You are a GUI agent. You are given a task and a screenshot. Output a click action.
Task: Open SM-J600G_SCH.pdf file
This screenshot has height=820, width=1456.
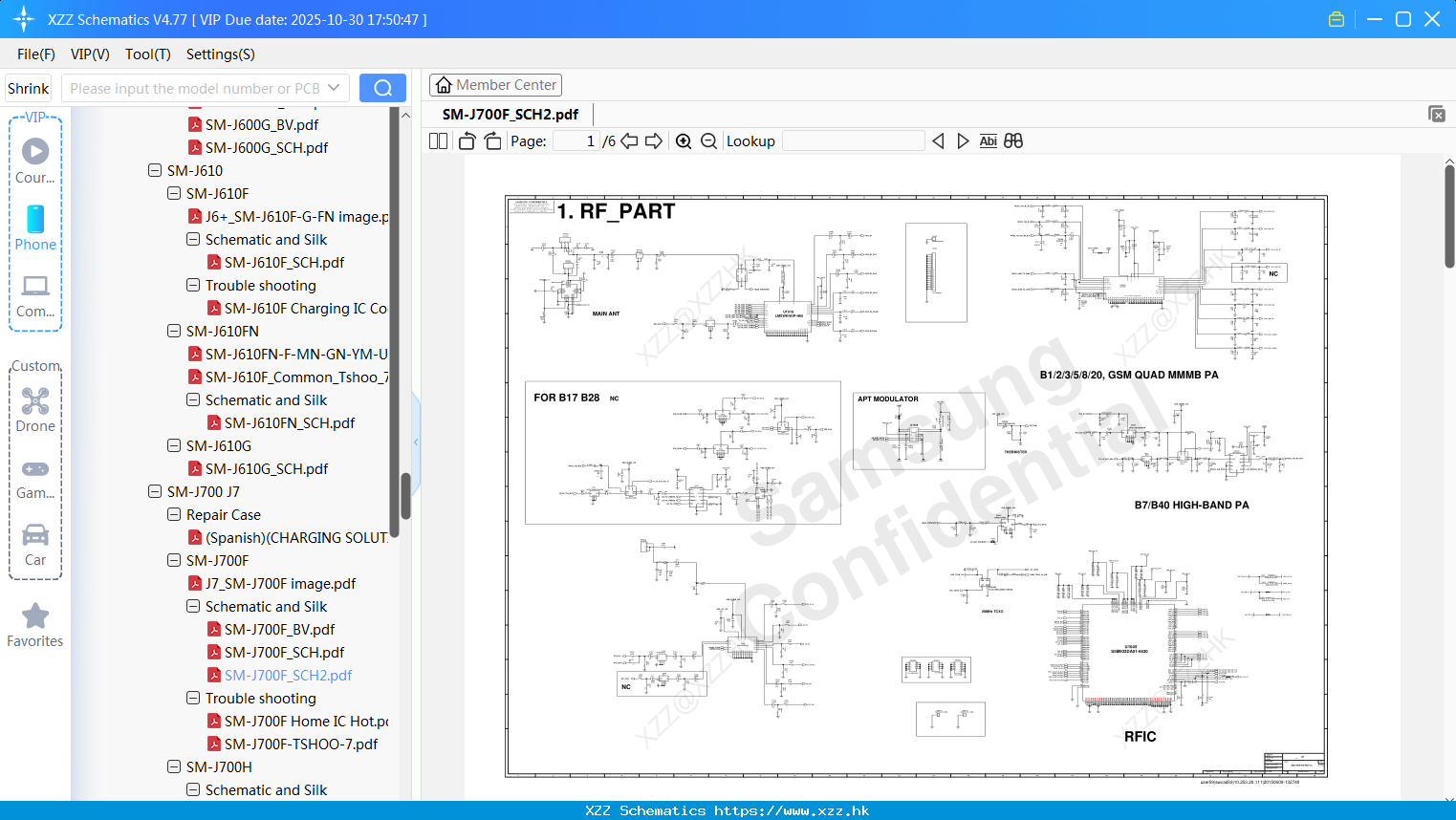267,147
